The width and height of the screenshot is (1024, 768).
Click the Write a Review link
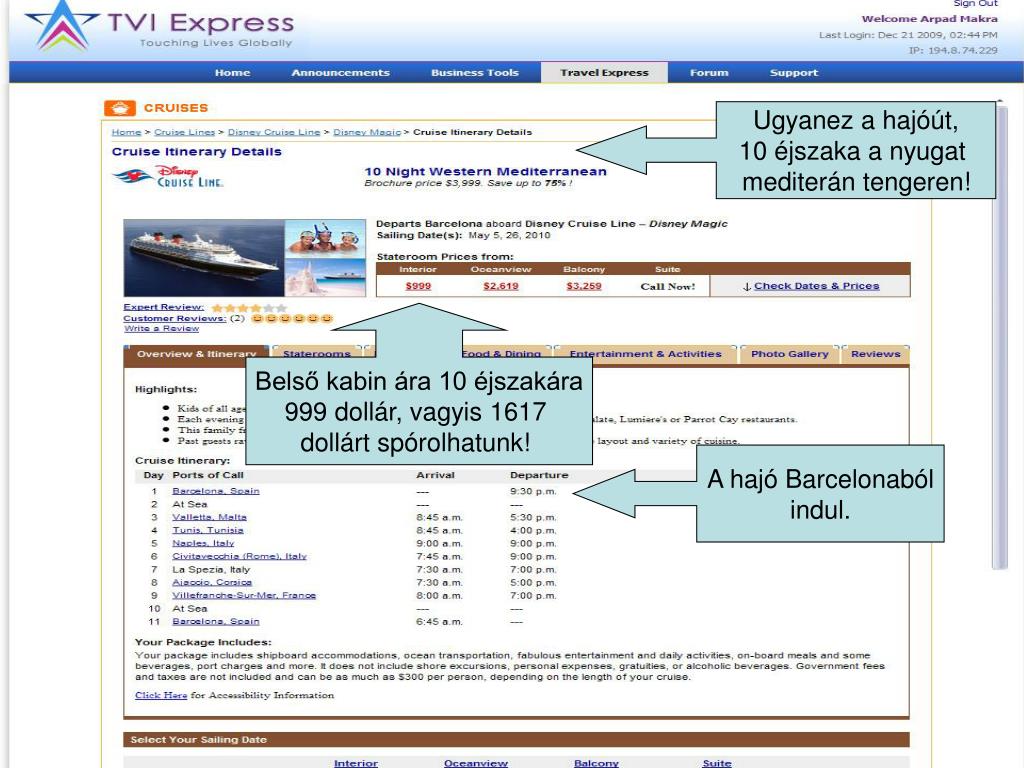(x=161, y=328)
